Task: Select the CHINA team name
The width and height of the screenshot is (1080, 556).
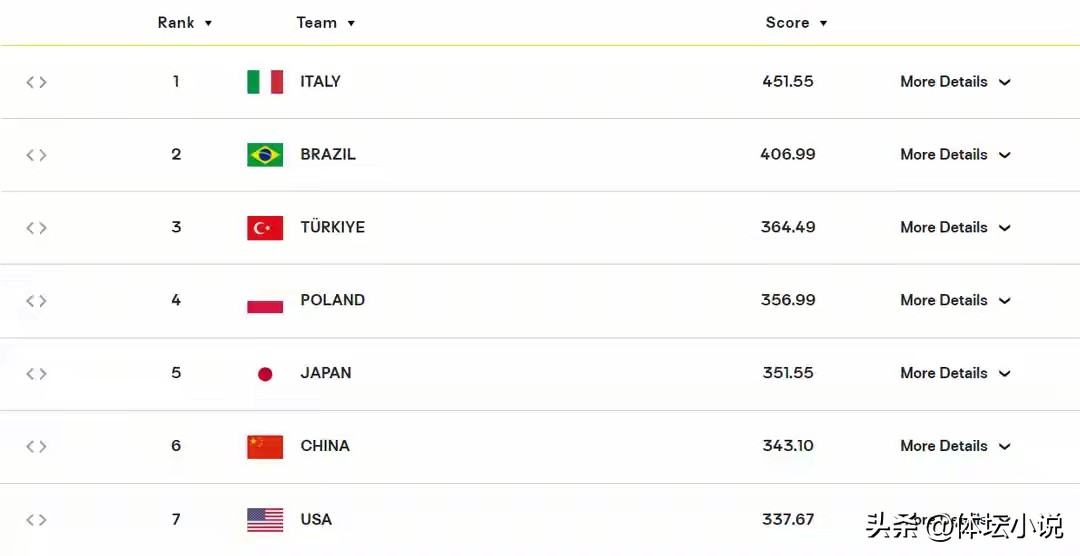Action: [325, 446]
